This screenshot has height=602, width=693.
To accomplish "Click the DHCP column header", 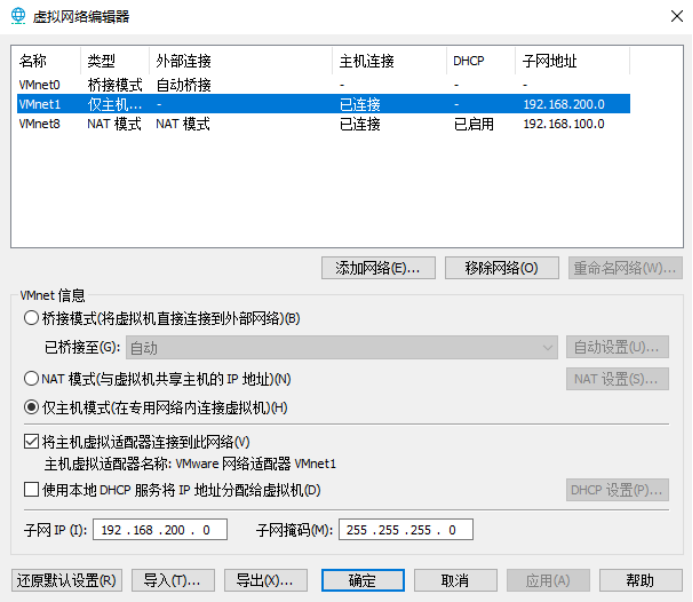I will [481, 61].
